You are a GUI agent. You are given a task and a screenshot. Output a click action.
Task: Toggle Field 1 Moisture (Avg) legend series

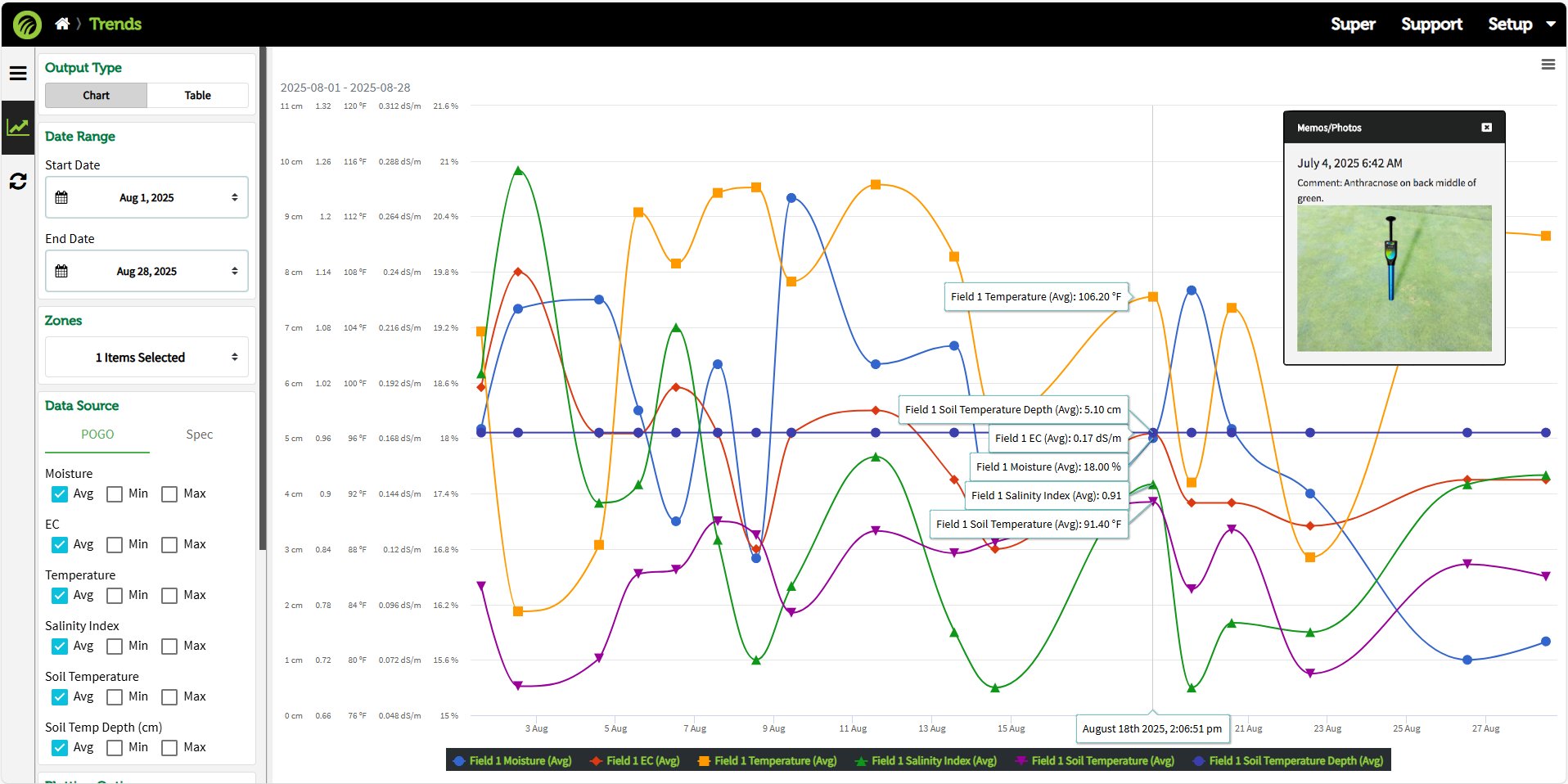click(x=512, y=761)
